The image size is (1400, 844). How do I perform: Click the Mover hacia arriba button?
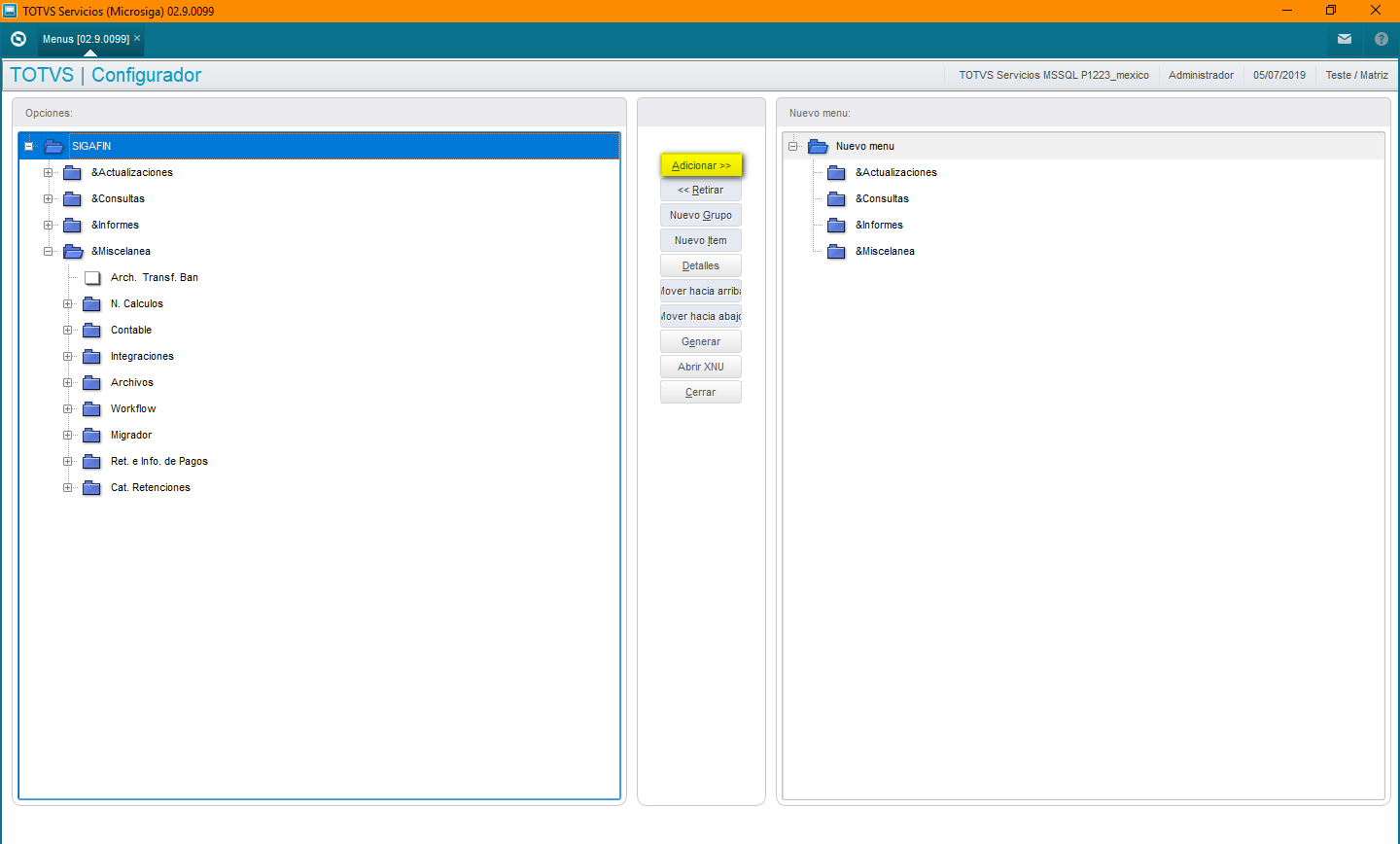coord(701,291)
